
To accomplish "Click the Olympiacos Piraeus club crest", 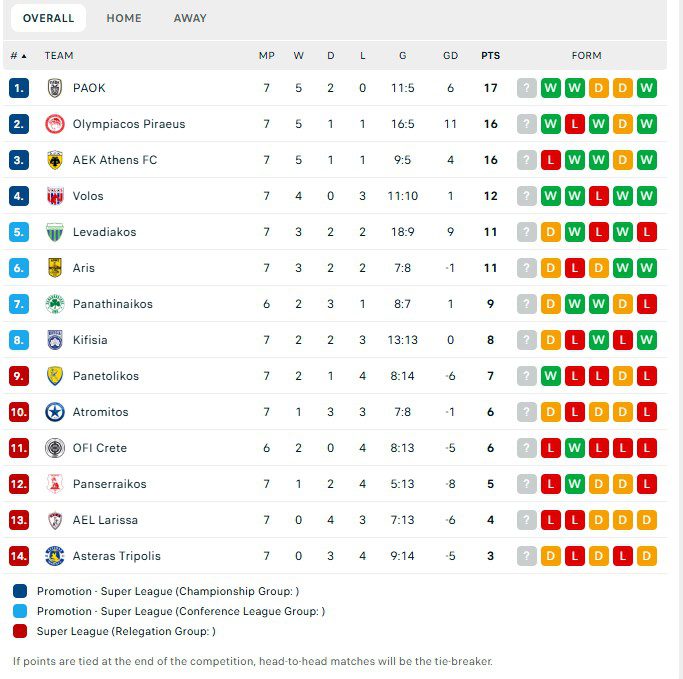I will click(55, 124).
